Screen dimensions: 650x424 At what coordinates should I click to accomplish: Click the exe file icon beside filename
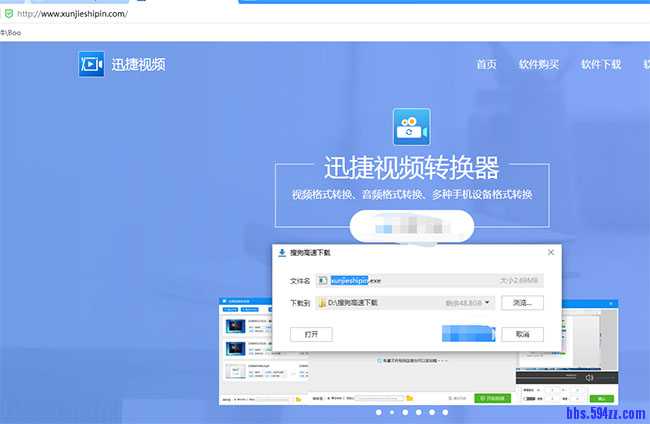pyautogui.click(x=324, y=280)
